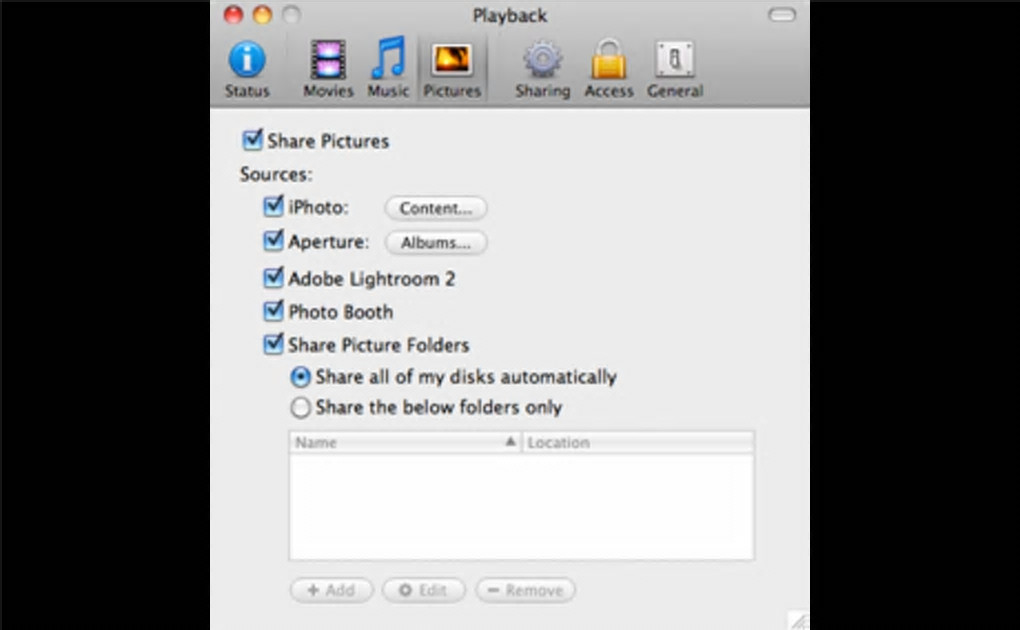Untick the Adobe Lightroom 2 checkbox
1020x630 pixels.
[274, 278]
